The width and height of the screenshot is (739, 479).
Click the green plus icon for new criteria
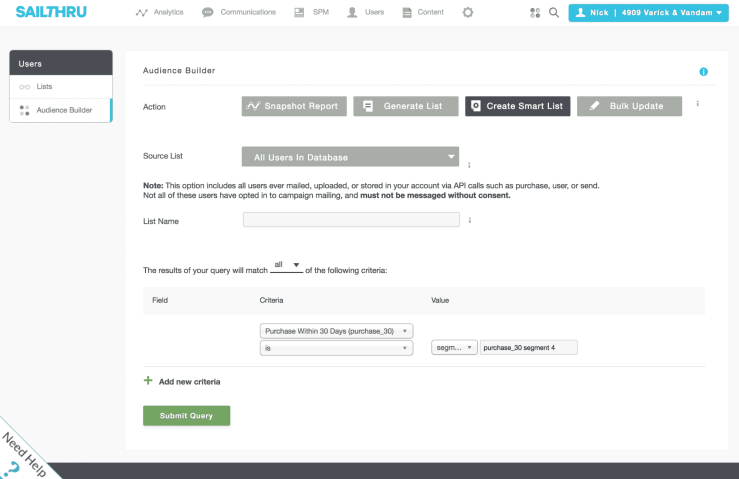point(149,381)
